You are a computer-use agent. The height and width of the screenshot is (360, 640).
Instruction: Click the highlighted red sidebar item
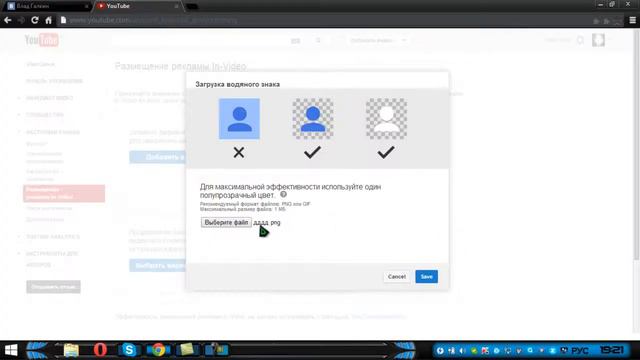[64, 193]
